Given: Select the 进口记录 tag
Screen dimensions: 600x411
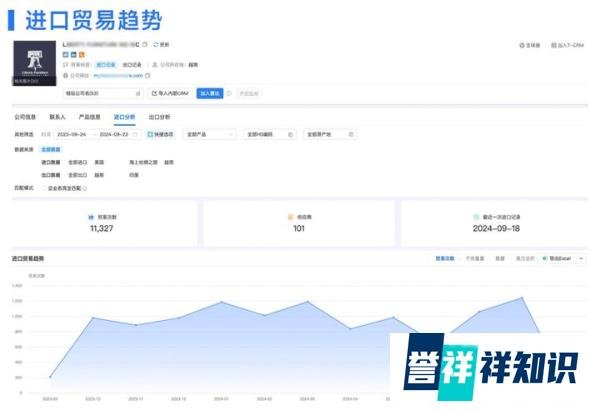Looking at the screenshot, I should coord(106,65).
